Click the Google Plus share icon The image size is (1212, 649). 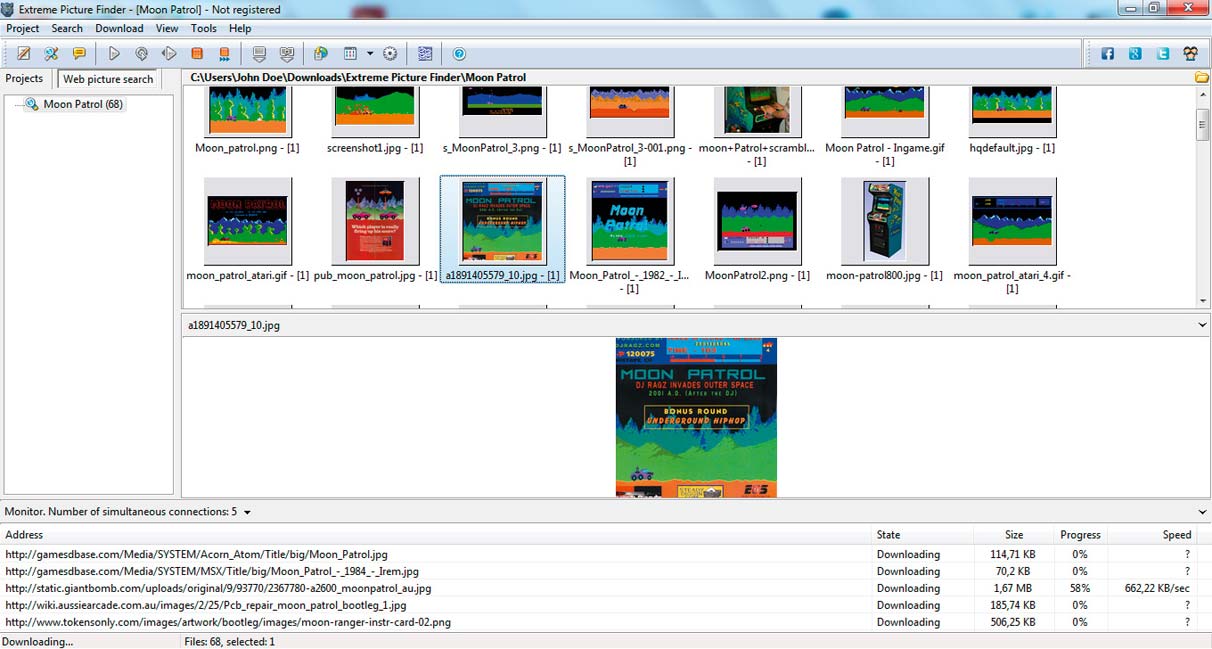pyautogui.click(x=1135, y=54)
